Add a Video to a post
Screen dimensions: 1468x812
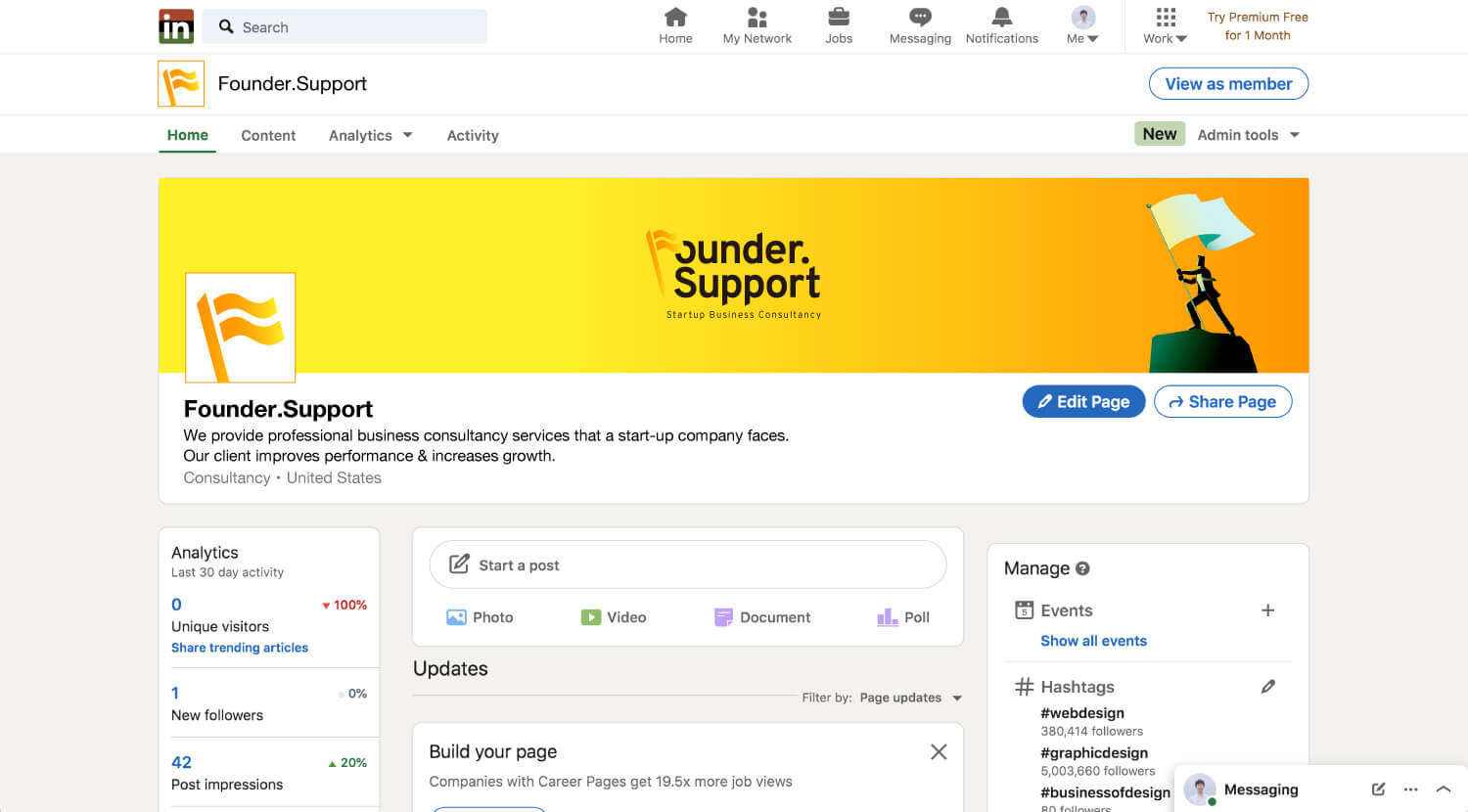tap(614, 617)
